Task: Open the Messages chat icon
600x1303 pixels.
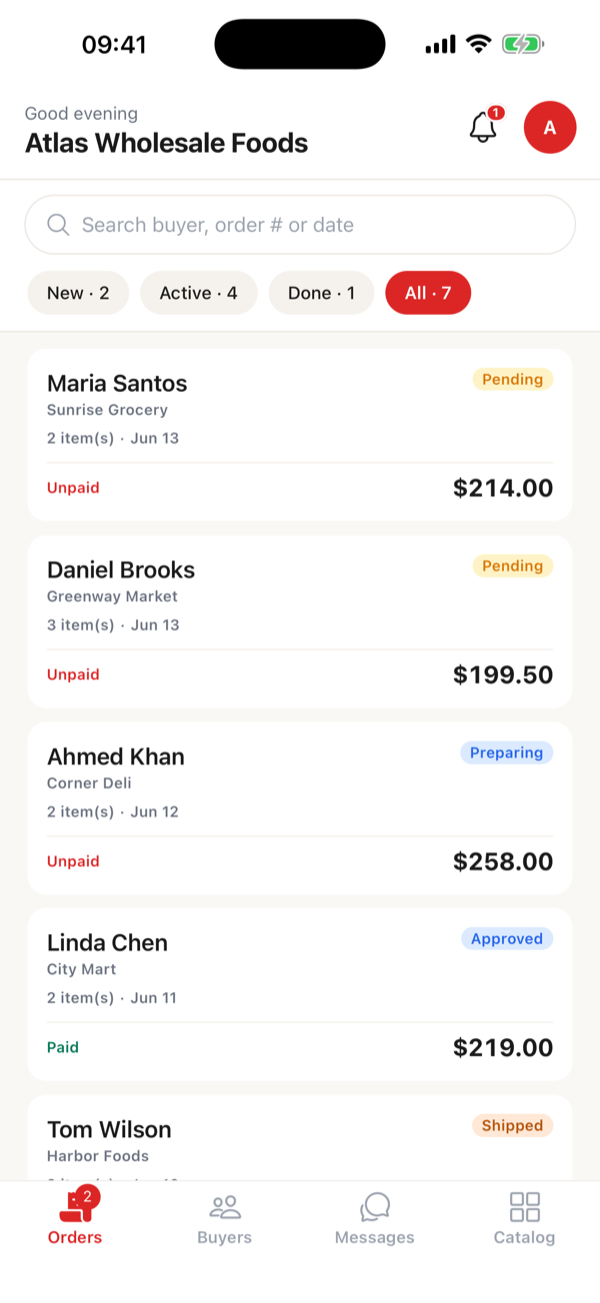Action: 374,1207
